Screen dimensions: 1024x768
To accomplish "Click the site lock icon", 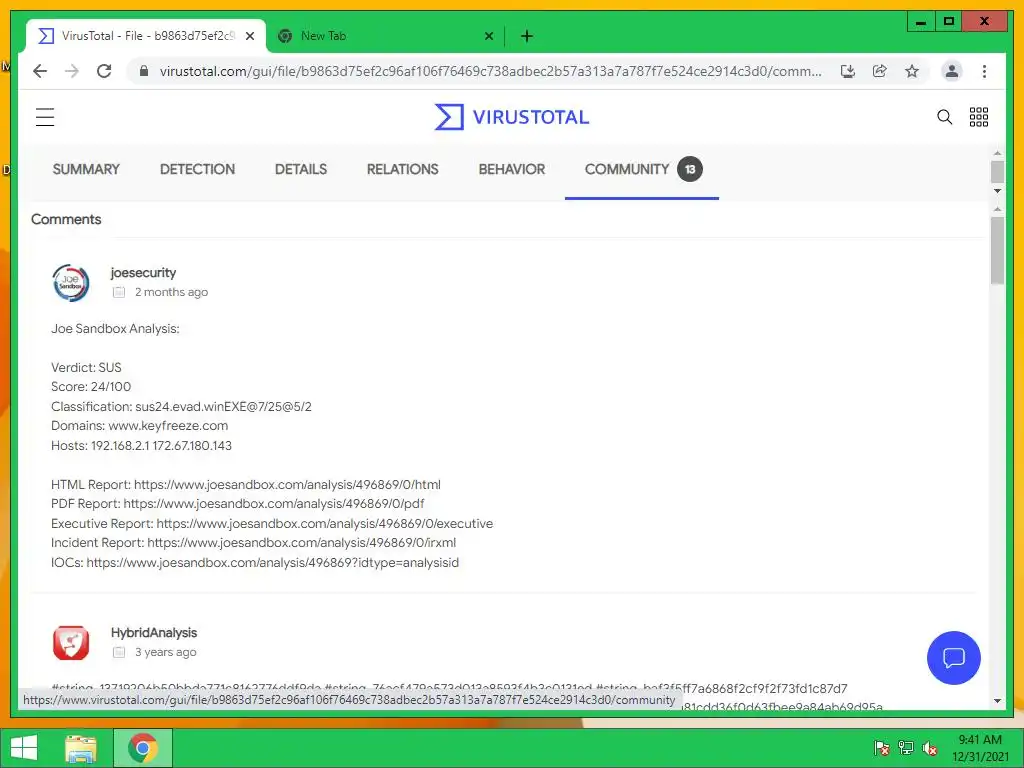I will coord(144,71).
